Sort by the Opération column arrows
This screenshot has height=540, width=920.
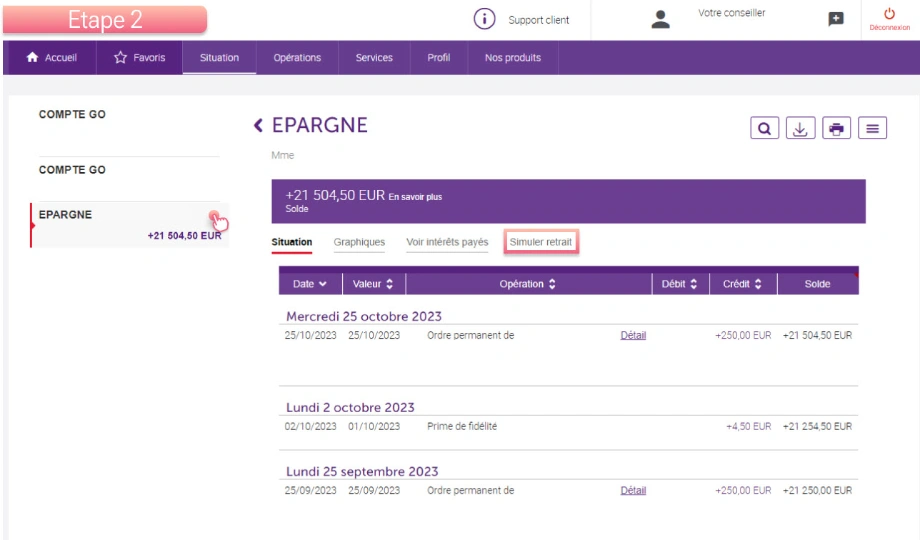(552, 284)
